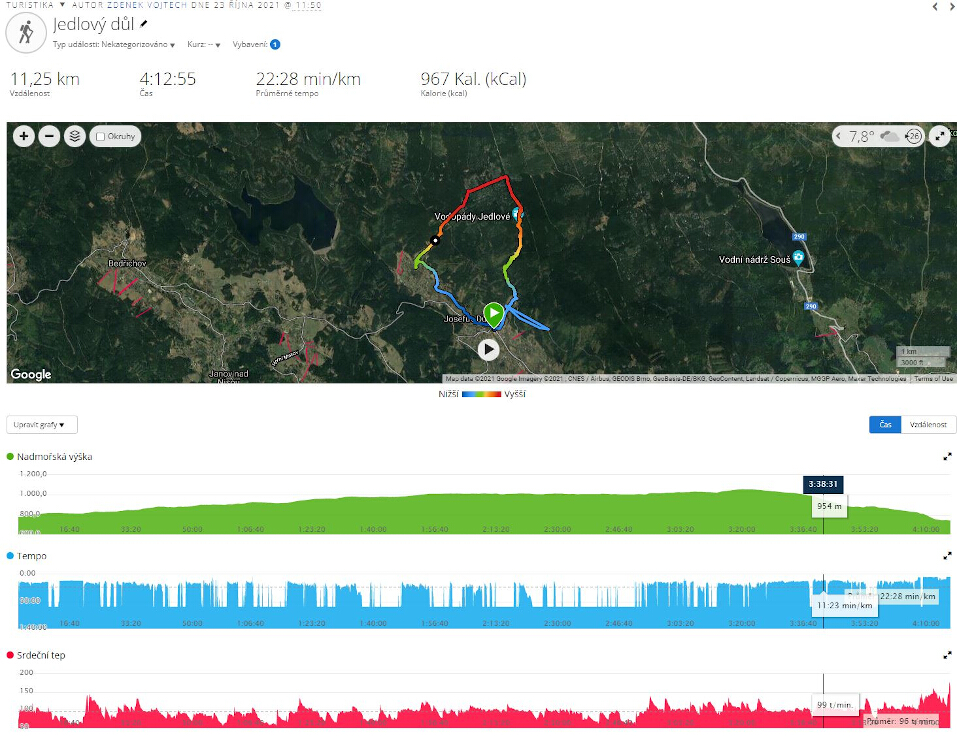Click the hiking activity type icon

[x=26, y=32]
